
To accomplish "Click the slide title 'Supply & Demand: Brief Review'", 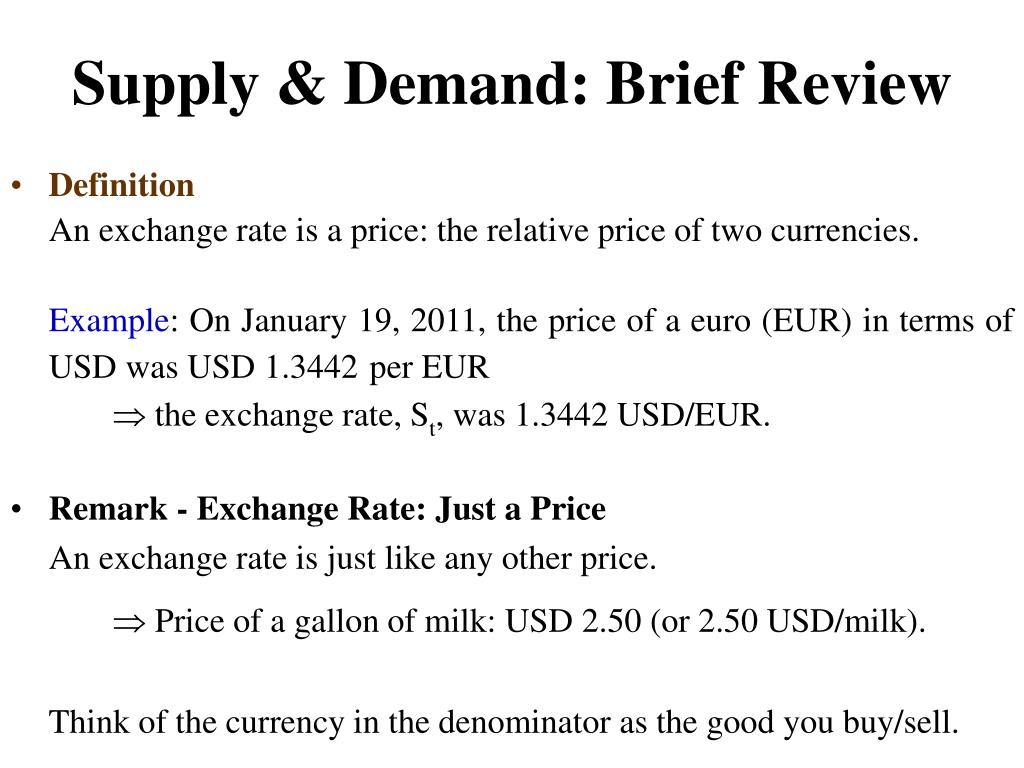I will click(511, 85).
